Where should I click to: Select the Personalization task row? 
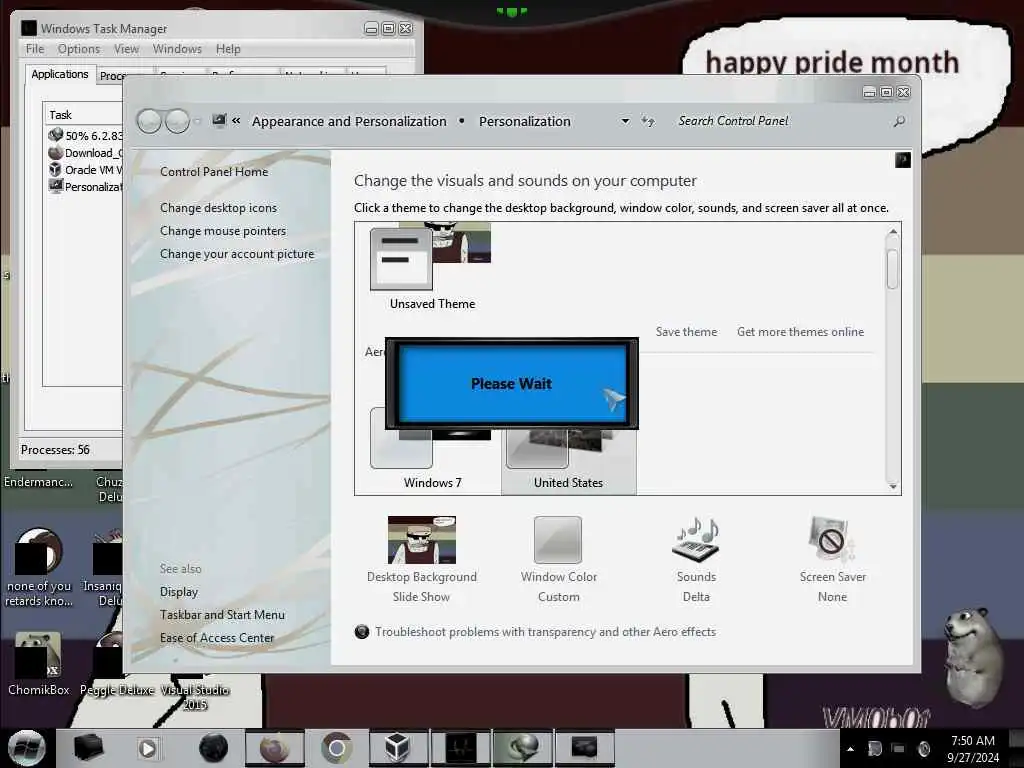84,187
